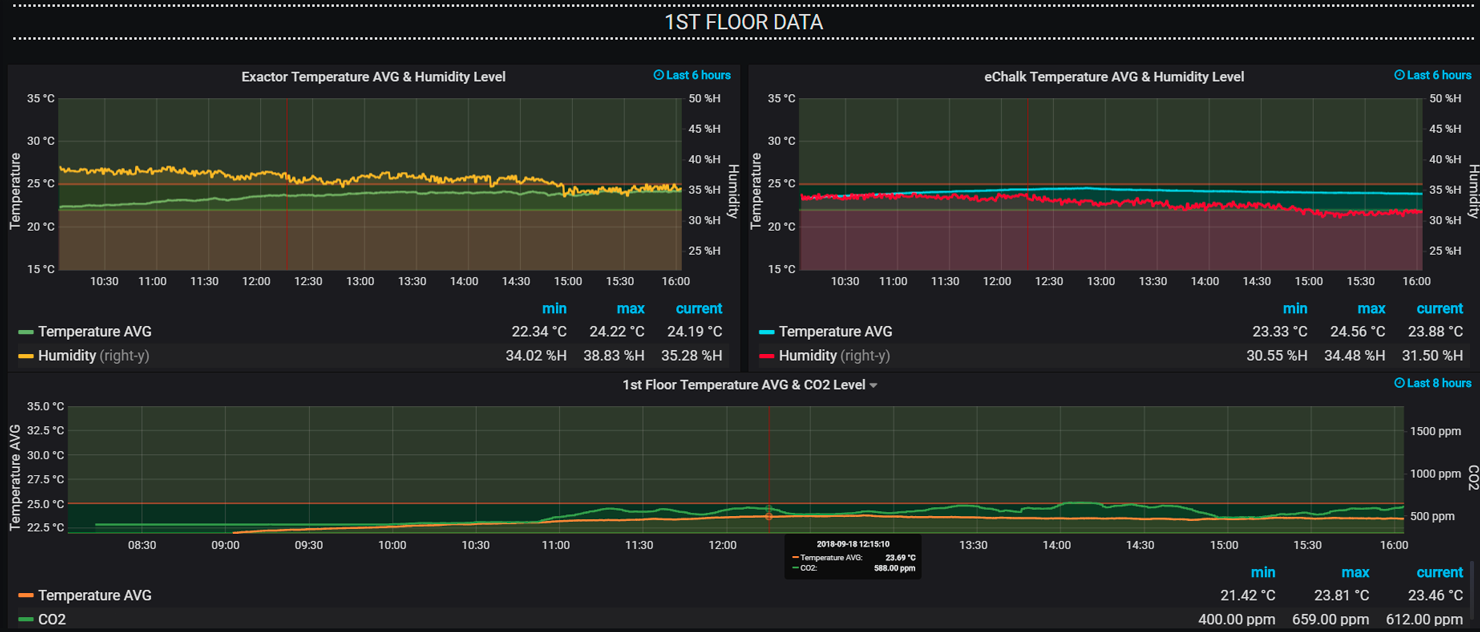1480x632 pixels.
Task: Open the yellow color swatch for Exactor Humidity
Action: click(26, 356)
